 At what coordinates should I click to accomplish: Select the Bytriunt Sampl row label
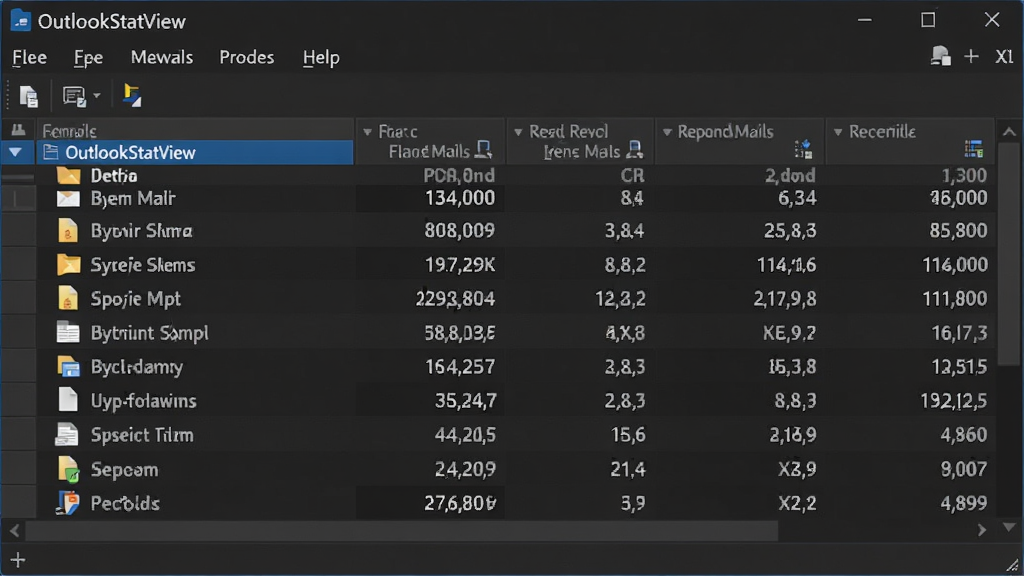pos(149,332)
